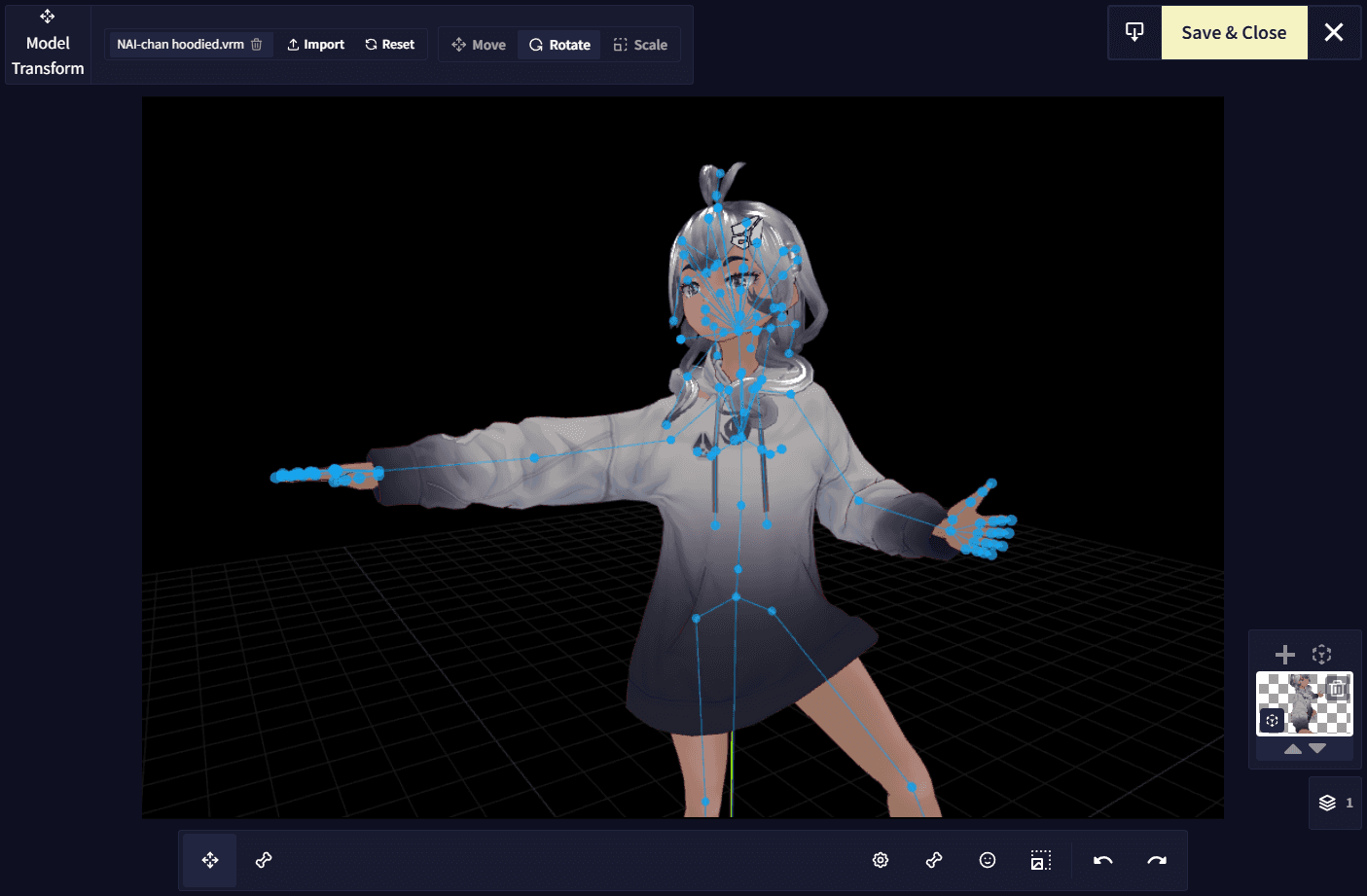1367x896 pixels.
Task: Move the thumbnail layer up
Action: pos(1293,749)
